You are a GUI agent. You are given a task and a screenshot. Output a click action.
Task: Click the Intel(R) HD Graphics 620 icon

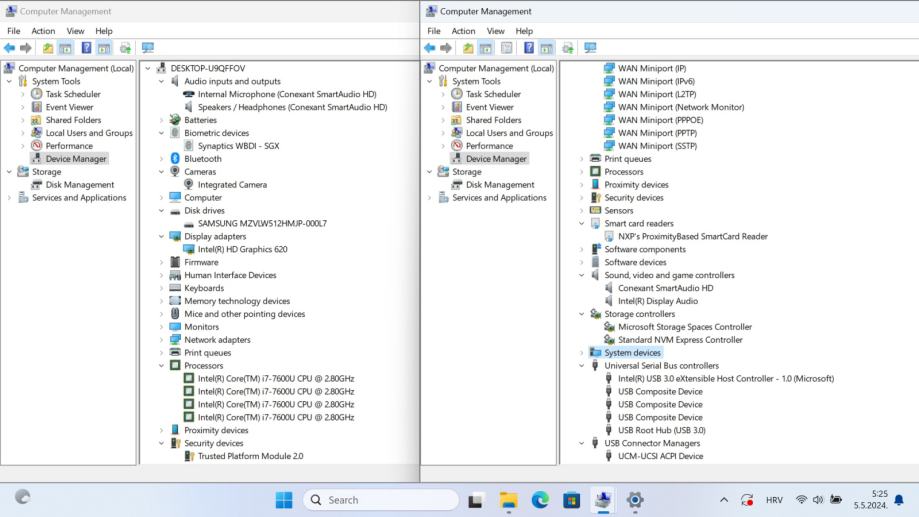tap(189, 250)
